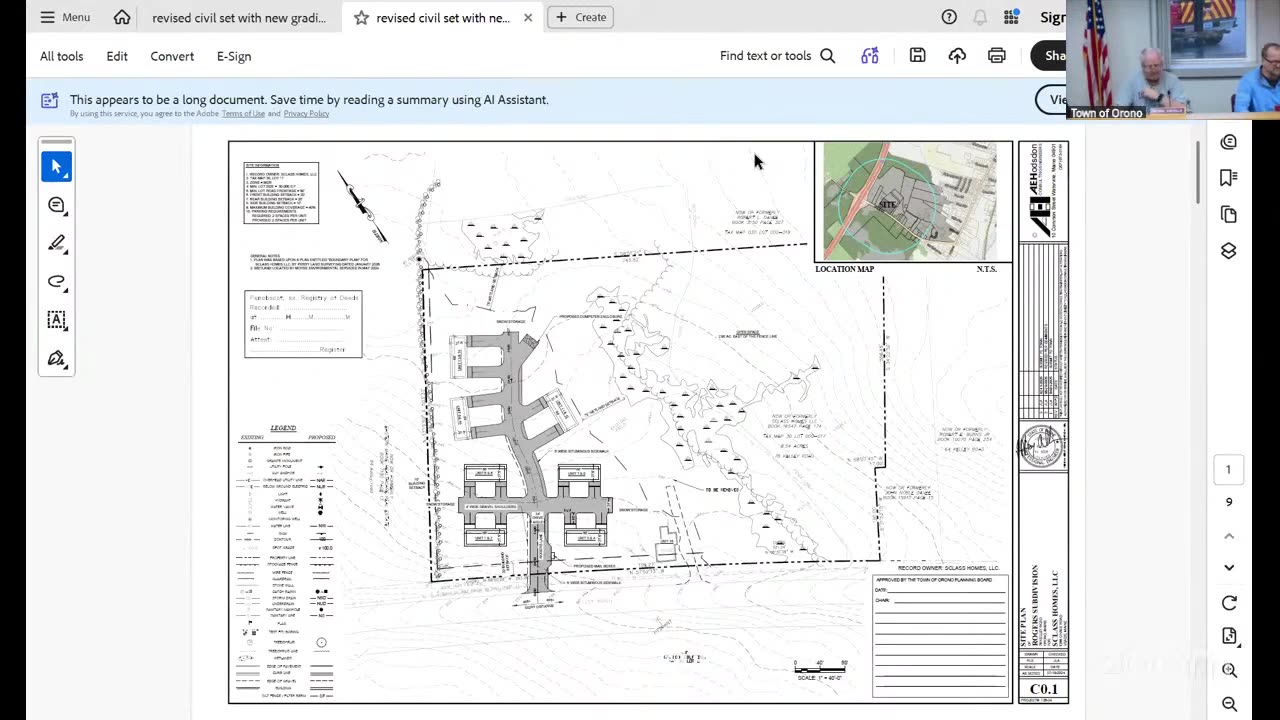
Task: Click Find text or tools search
Action: [777, 56]
